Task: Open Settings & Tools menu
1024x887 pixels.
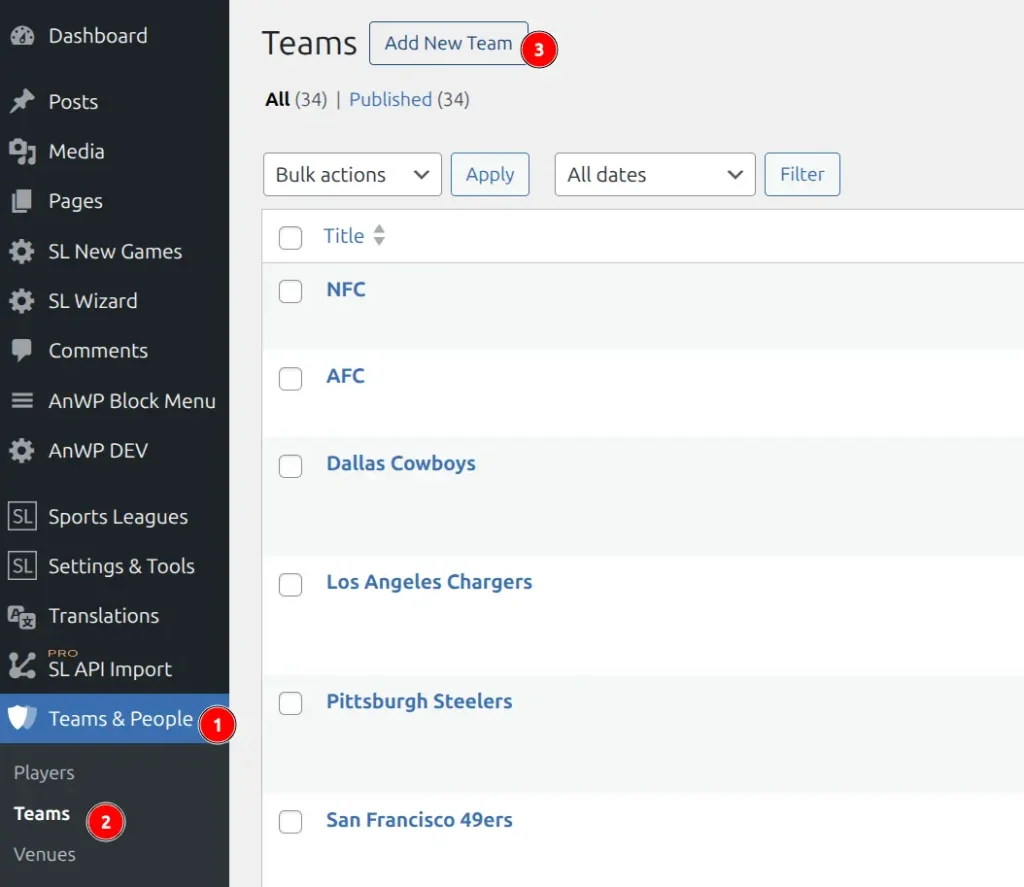Action: pyautogui.click(x=121, y=566)
